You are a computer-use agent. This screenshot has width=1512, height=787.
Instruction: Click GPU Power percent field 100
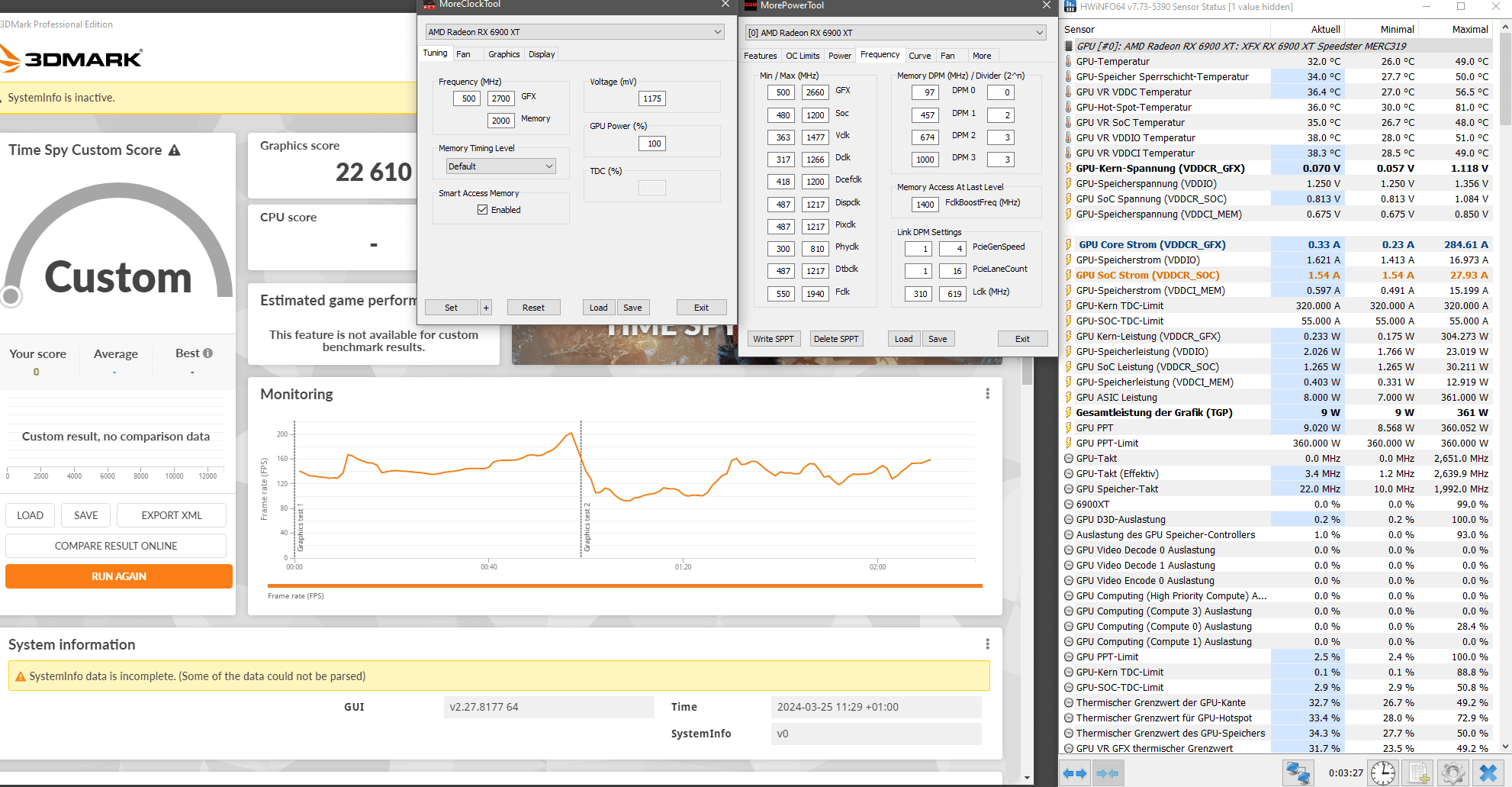click(x=652, y=144)
